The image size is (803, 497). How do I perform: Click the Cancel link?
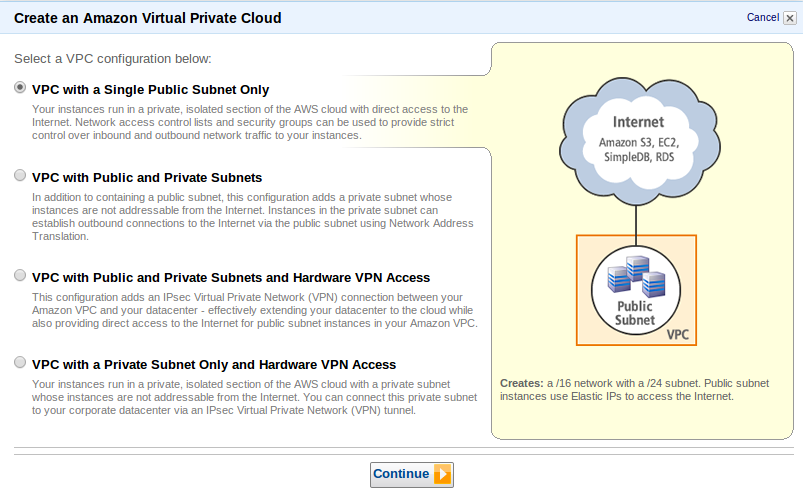click(763, 17)
